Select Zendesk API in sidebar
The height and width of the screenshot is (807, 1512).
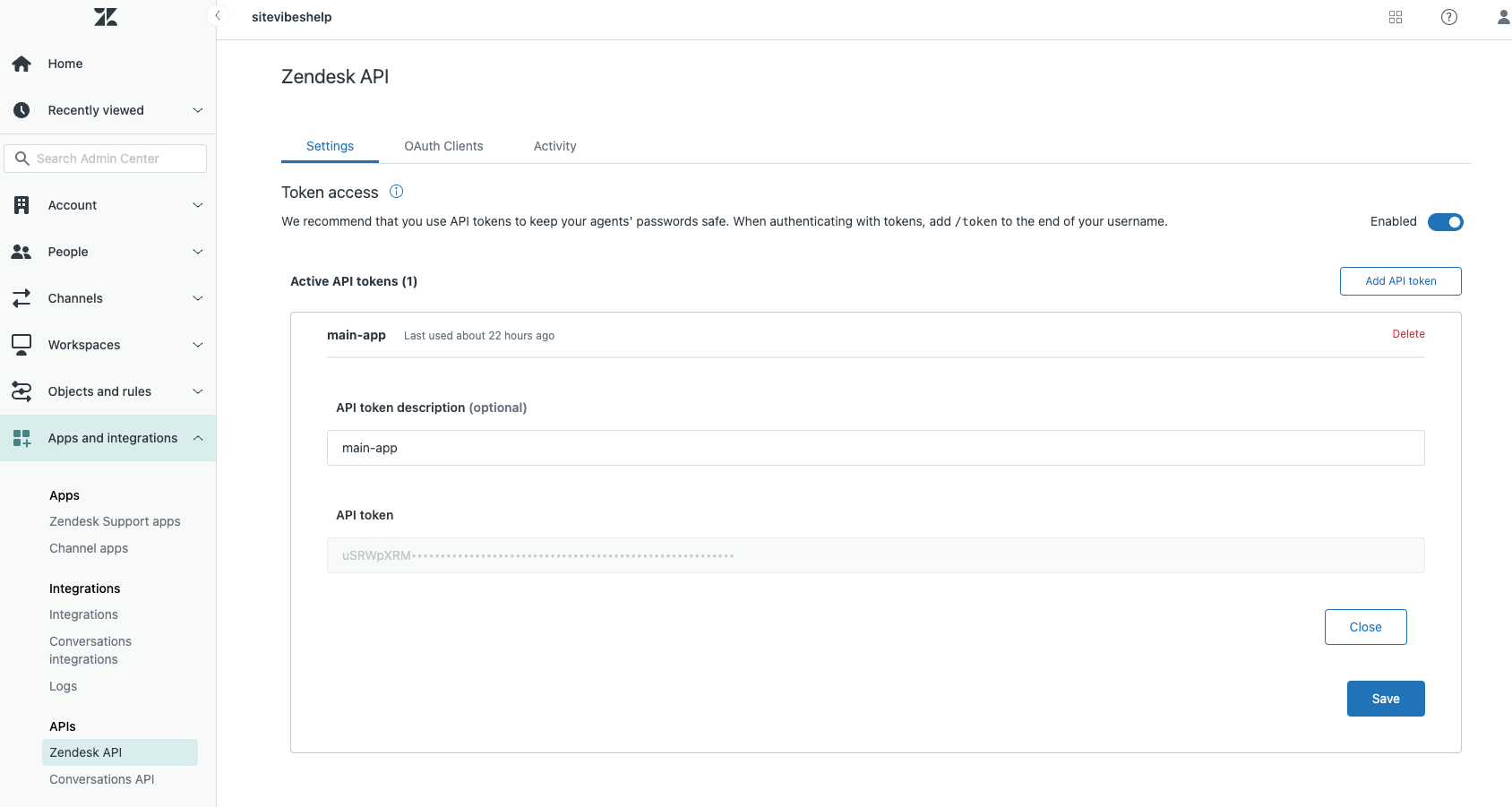click(x=120, y=752)
